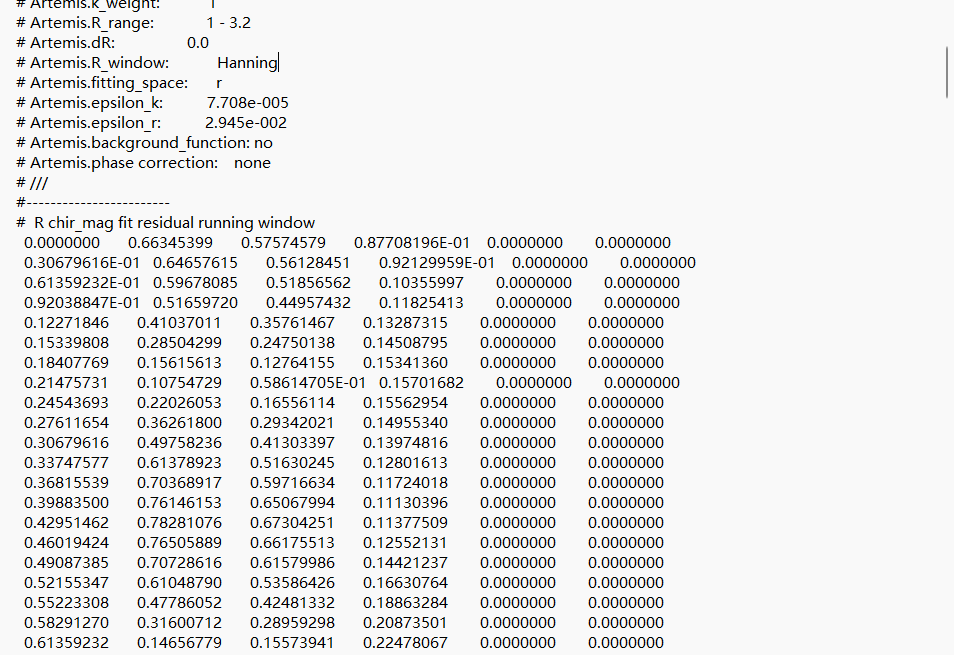
Task: Click the Artemis.background_function line
Action: (x=144, y=142)
